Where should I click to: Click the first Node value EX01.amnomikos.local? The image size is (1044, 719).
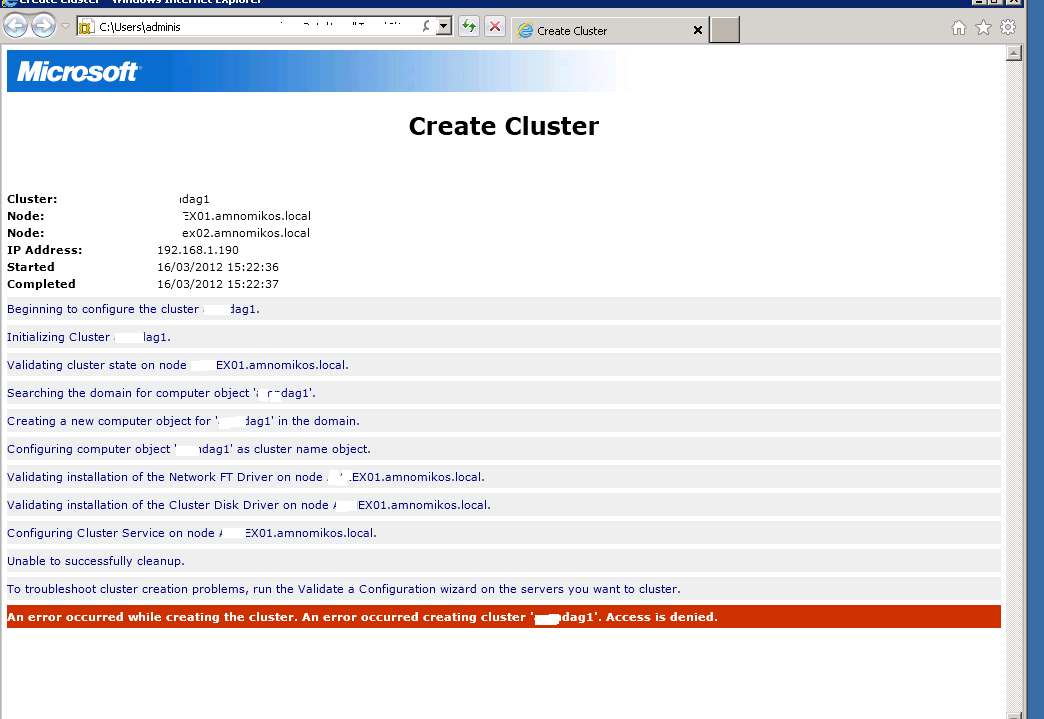pyautogui.click(x=246, y=216)
